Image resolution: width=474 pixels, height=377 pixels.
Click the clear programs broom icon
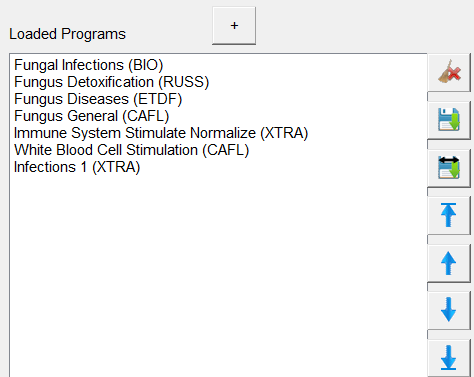[449, 72]
